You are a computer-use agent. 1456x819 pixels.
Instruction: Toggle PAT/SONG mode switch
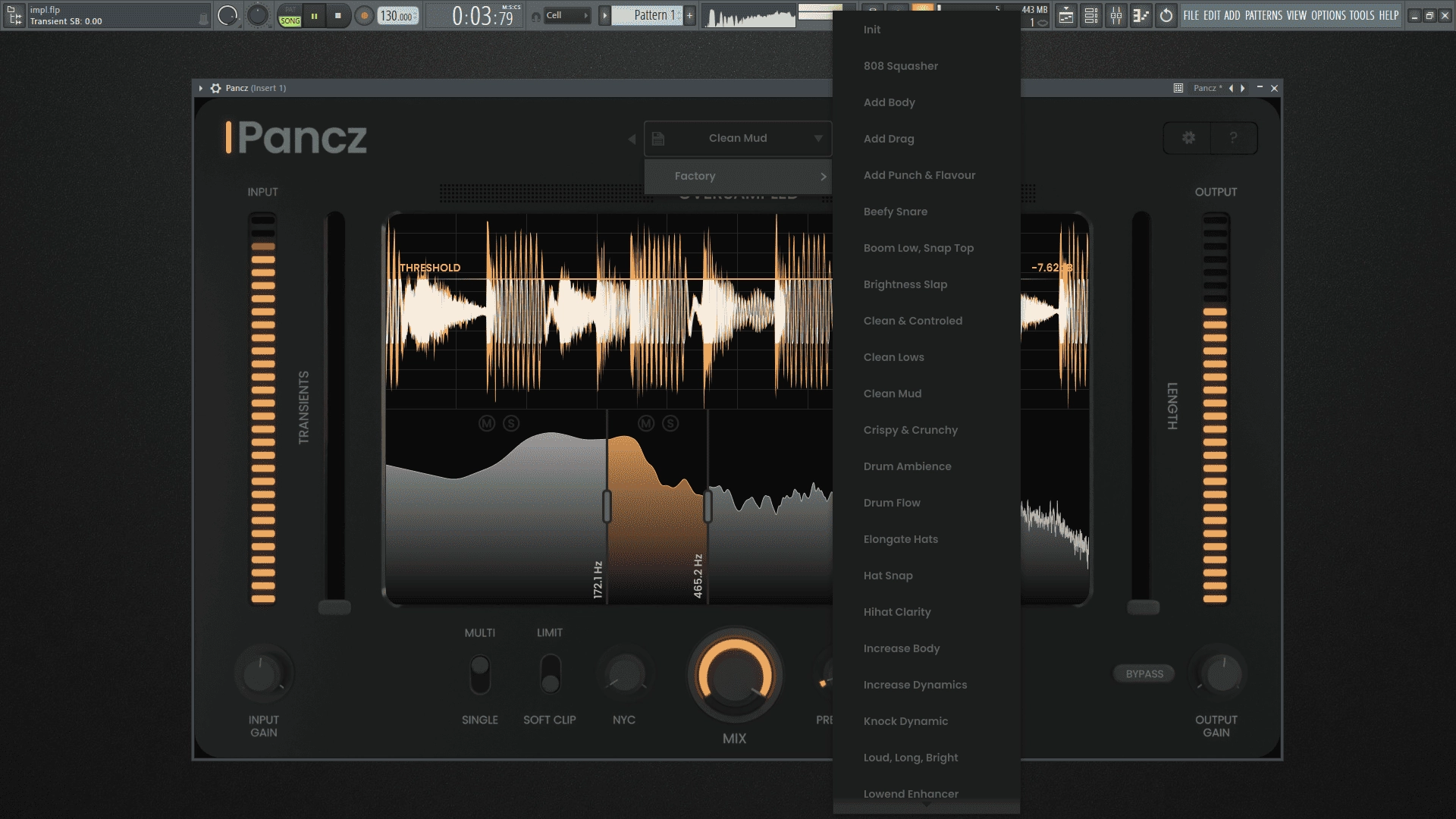(x=290, y=15)
